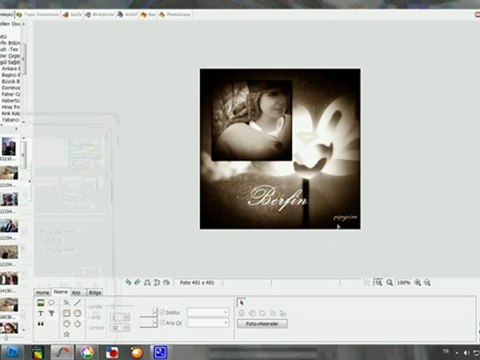This screenshot has height=360, width=480.
Task: Select the plain Text (T) tool
Action: pyautogui.click(x=41, y=313)
